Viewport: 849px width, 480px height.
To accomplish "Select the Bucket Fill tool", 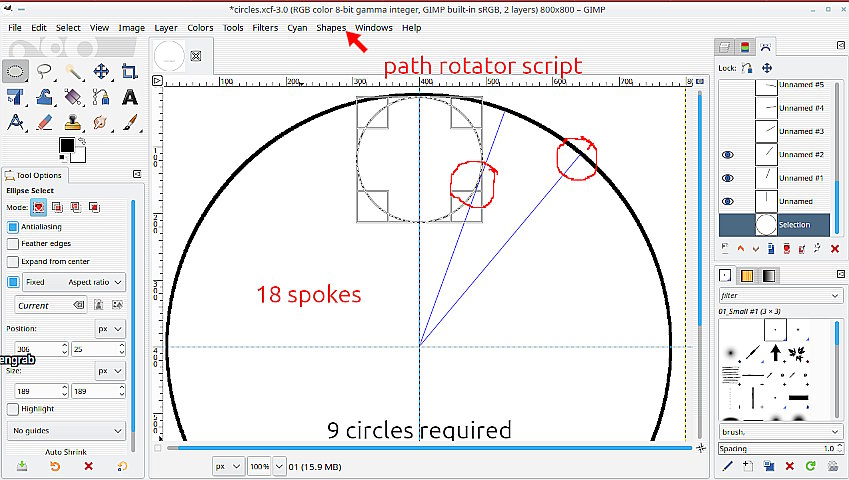I will tap(73, 97).
